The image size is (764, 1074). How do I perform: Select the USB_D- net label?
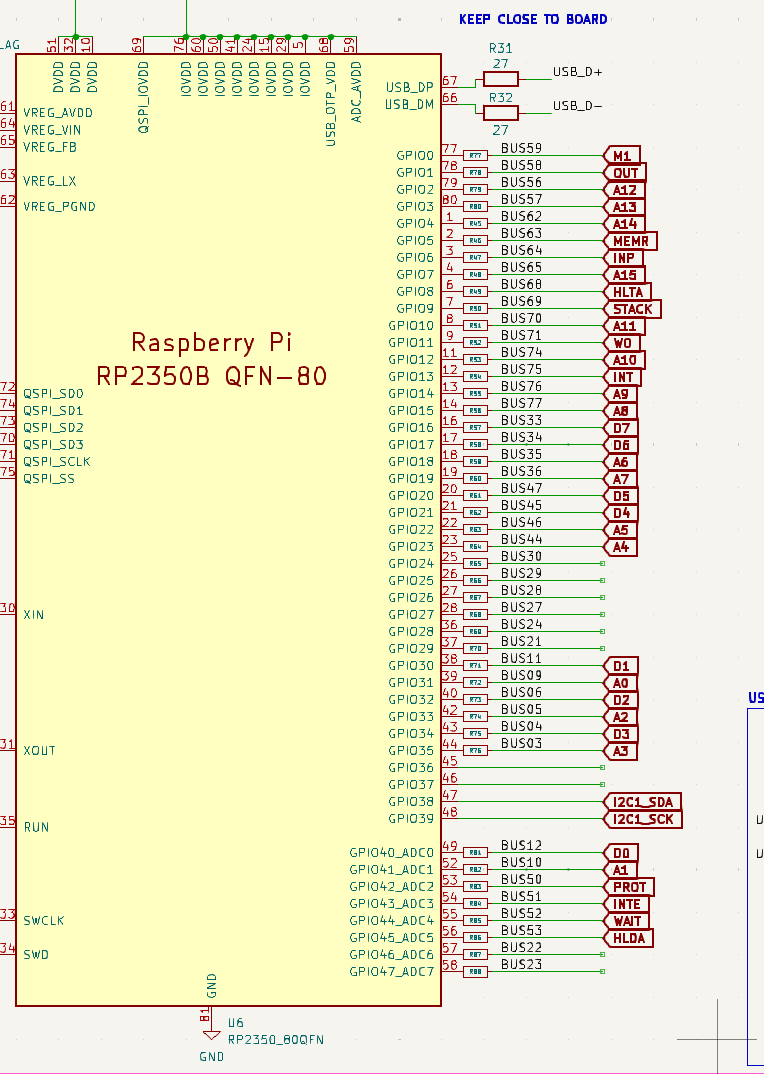(x=577, y=105)
